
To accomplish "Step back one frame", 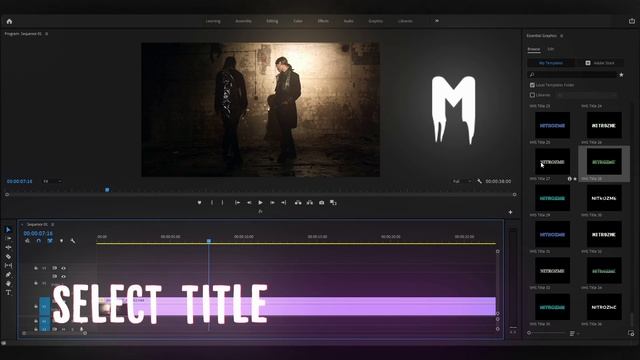I will tap(249, 202).
